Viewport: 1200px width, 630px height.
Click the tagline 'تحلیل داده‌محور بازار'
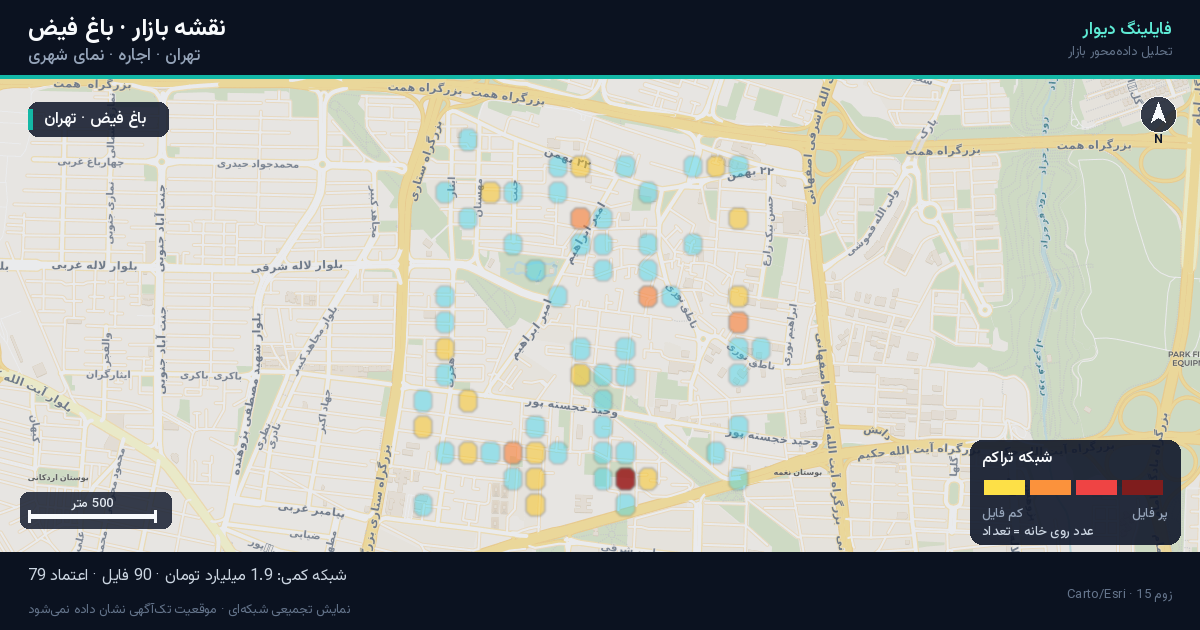[x=1121, y=50]
